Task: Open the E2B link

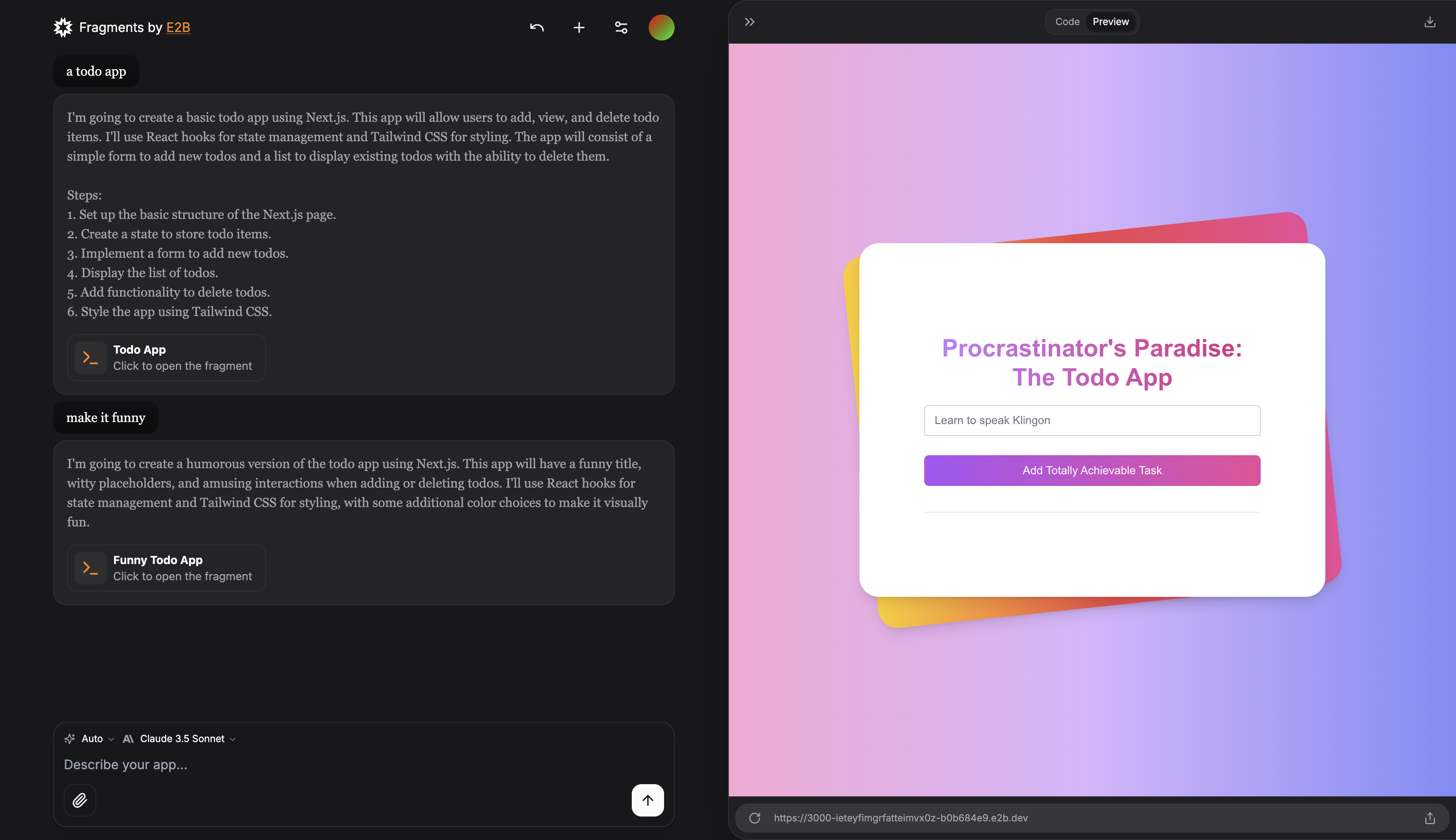Action: click(178, 27)
